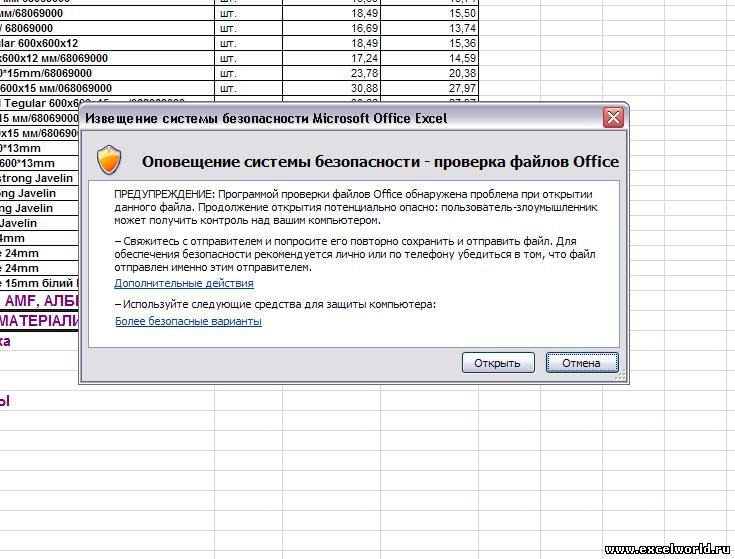
Task: Select the cell 'lar 600x600x12'
Action: pyautogui.click(x=107, y=43)
